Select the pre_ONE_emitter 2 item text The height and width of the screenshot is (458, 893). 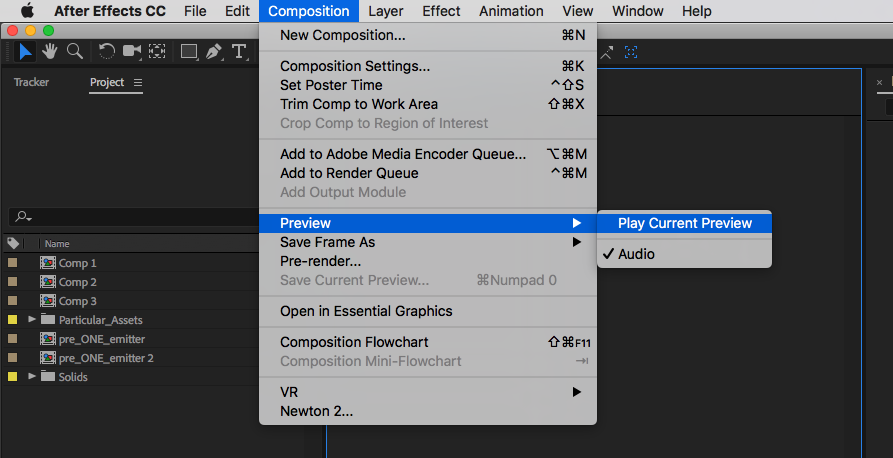point(106,358)
